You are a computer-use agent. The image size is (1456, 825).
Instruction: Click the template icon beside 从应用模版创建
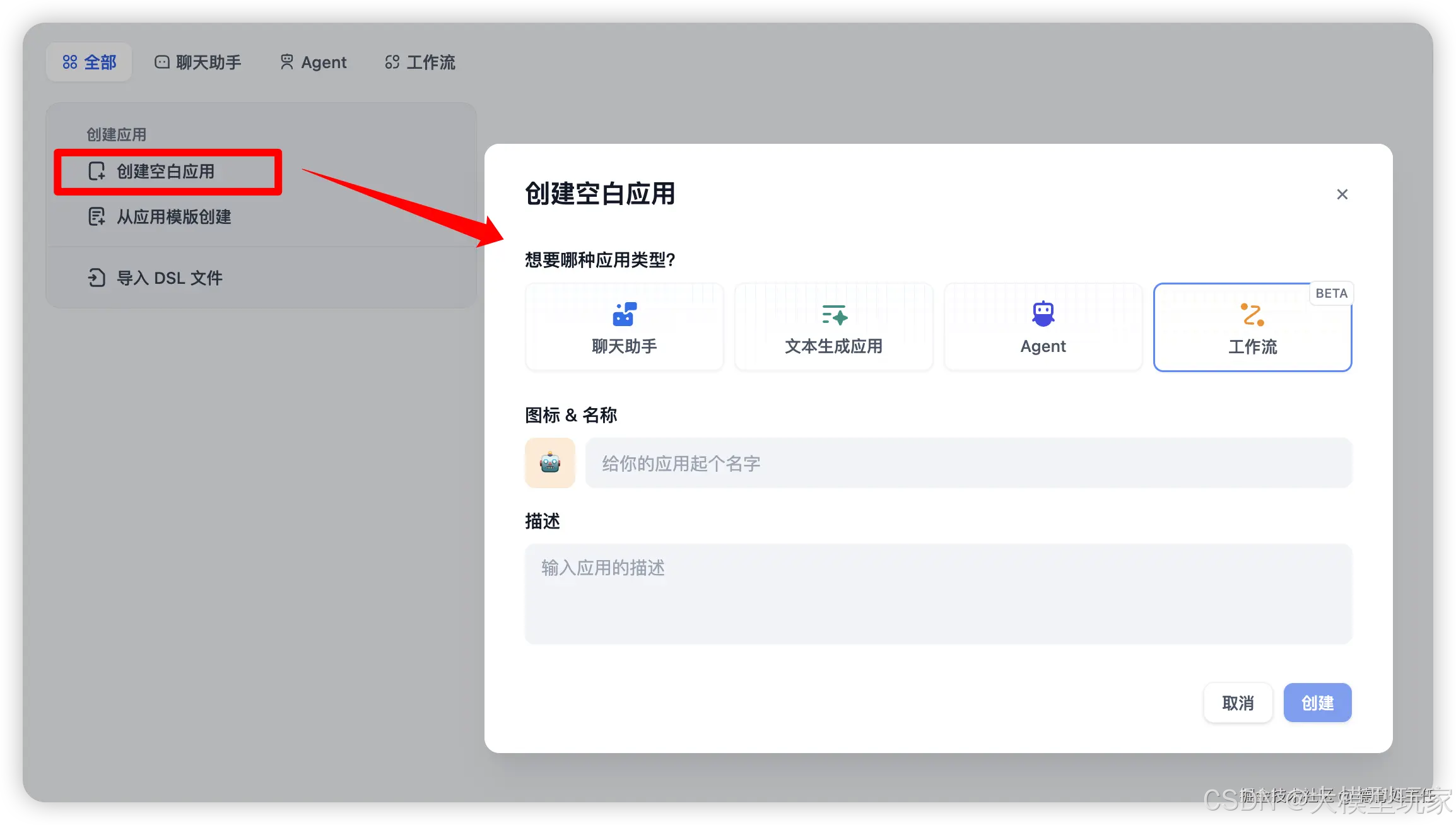click(x=96, y=216)
